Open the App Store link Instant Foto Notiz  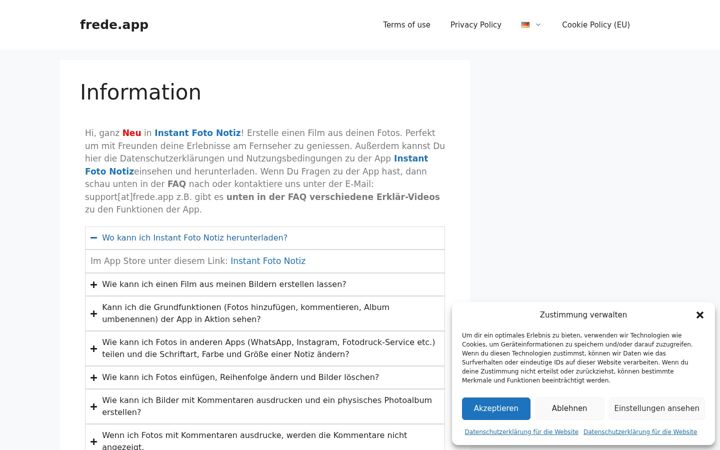pyautogui.click(x=268, y=261)
